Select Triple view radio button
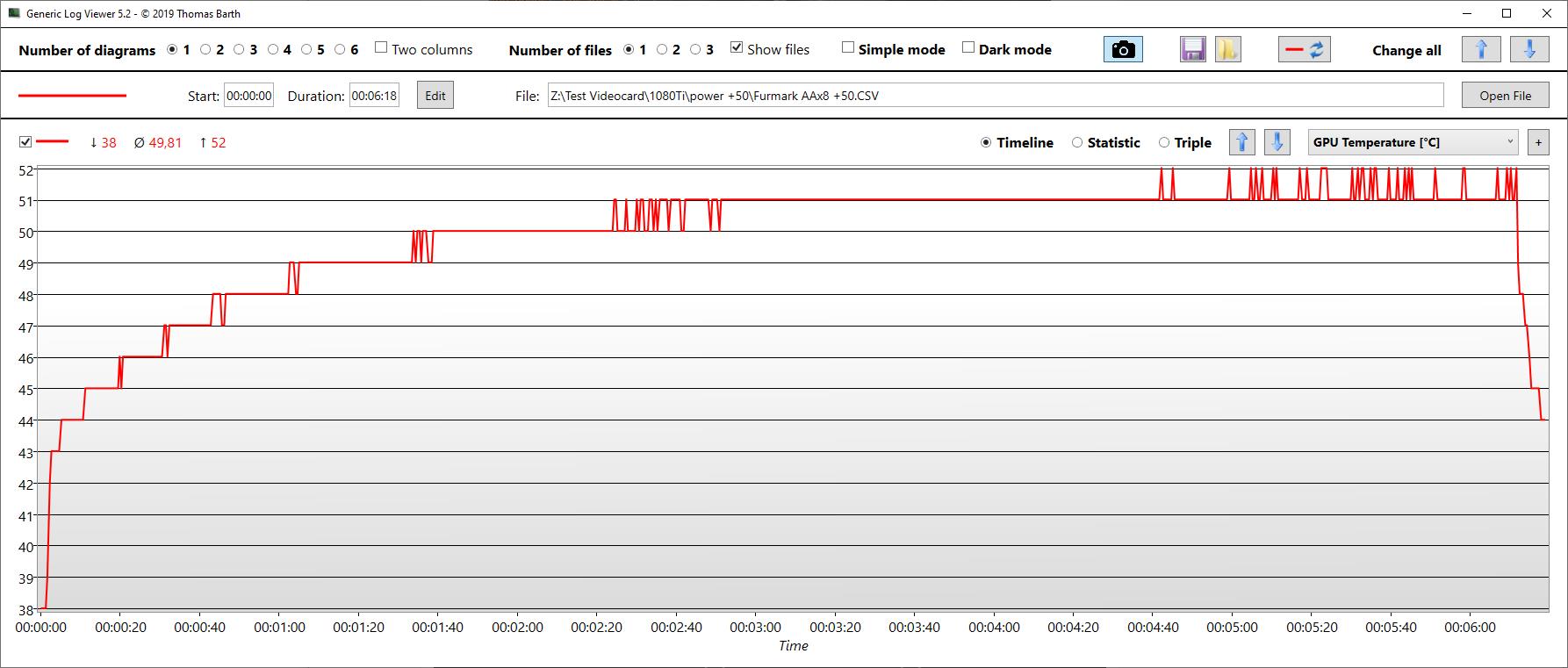 click(x=1164, y=143)
